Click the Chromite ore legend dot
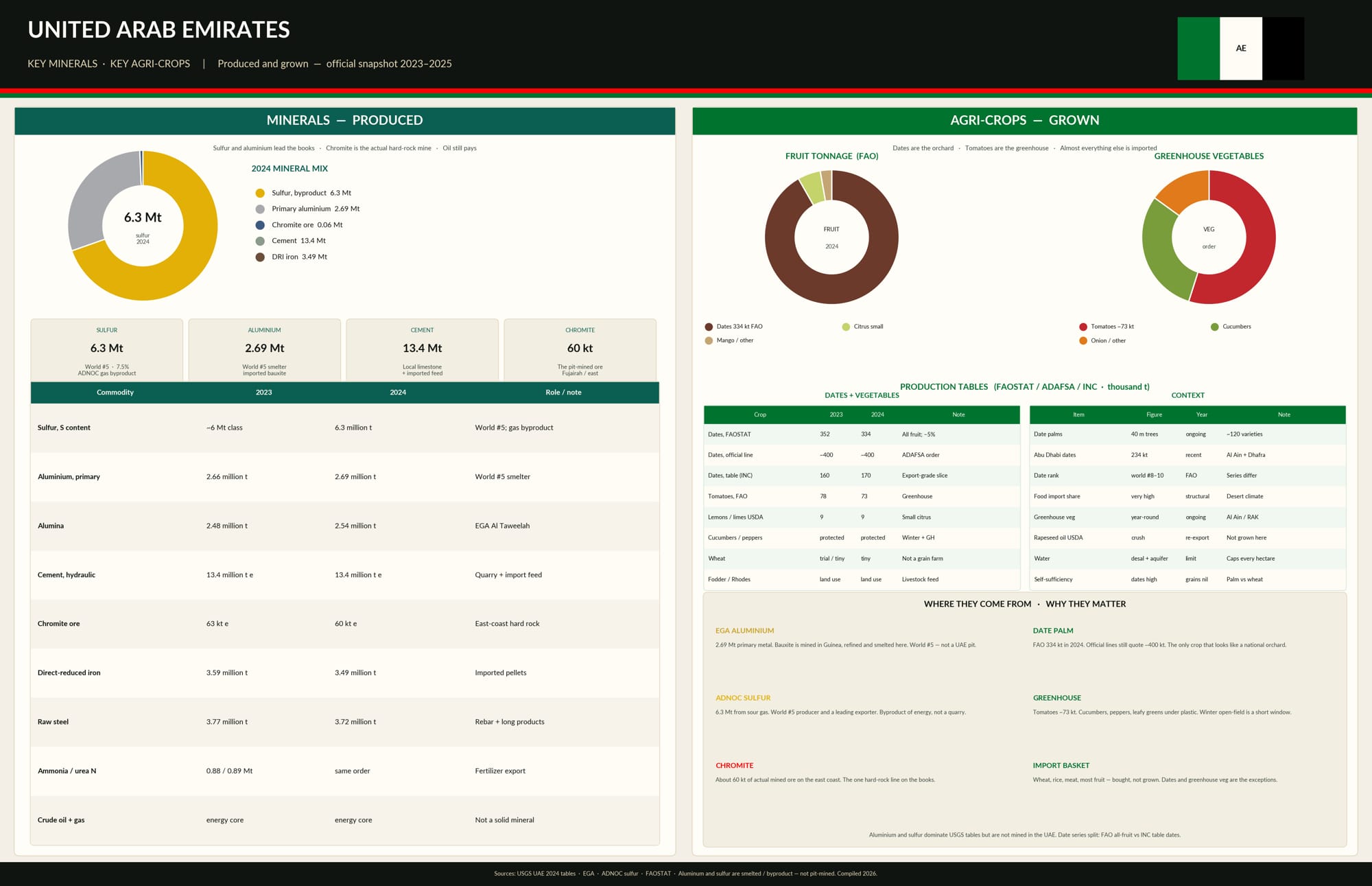Image resolution: width=1372 pixels, height=886 pixels. coord(260,225)
